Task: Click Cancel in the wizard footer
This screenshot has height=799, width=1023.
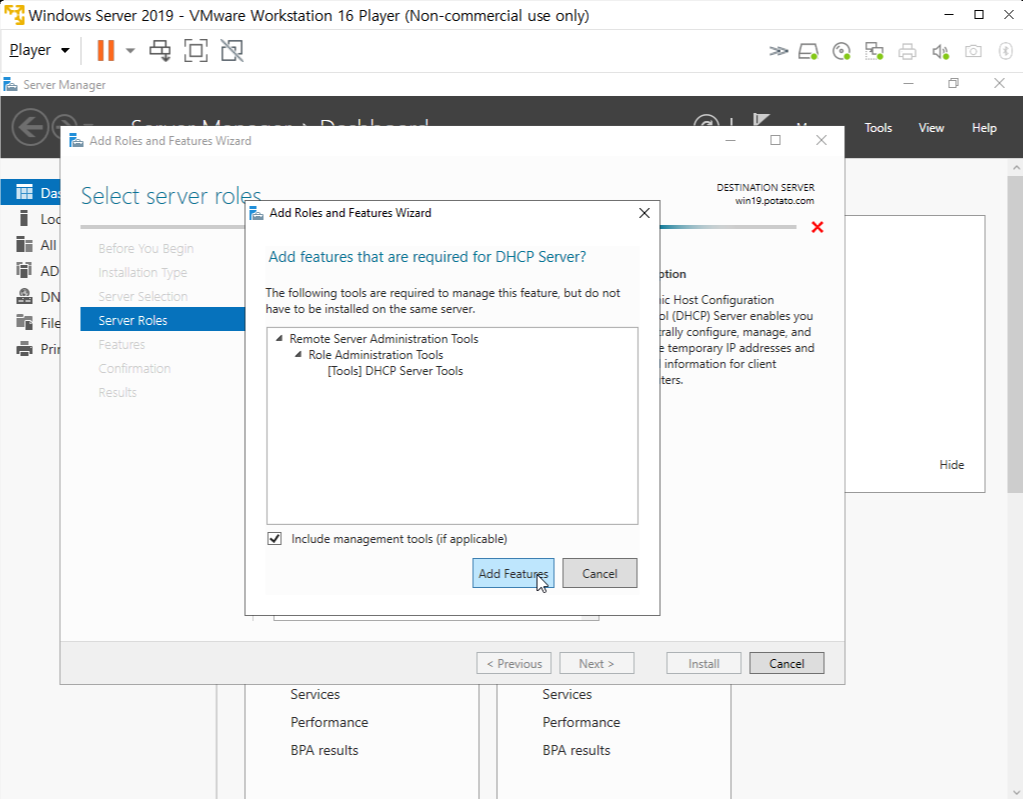Action: coord(786,663)
